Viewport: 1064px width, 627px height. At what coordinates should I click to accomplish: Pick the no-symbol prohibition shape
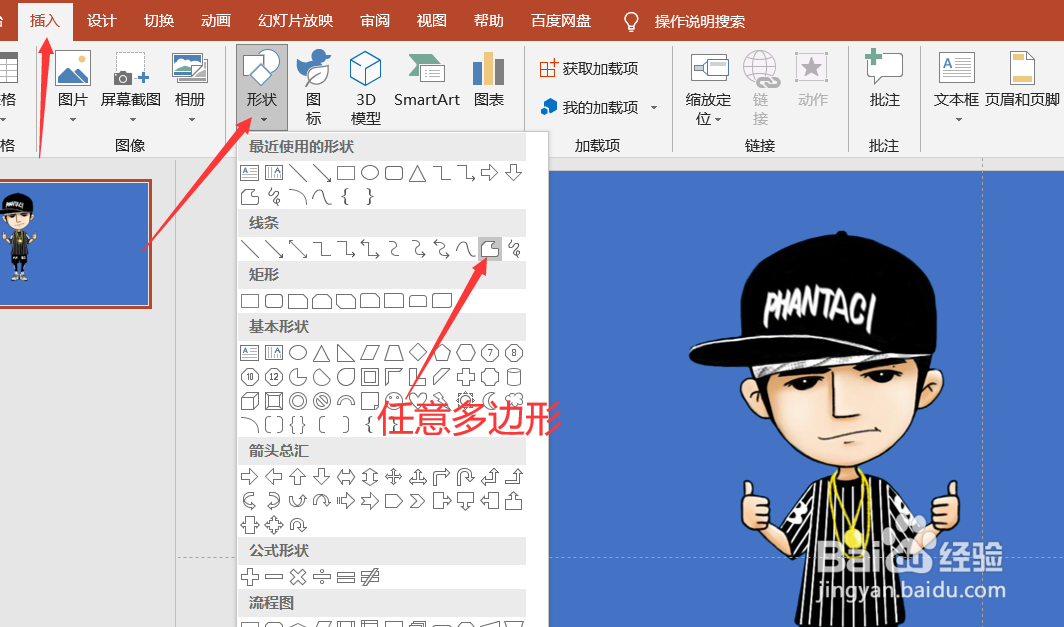(x=322, y=401)
